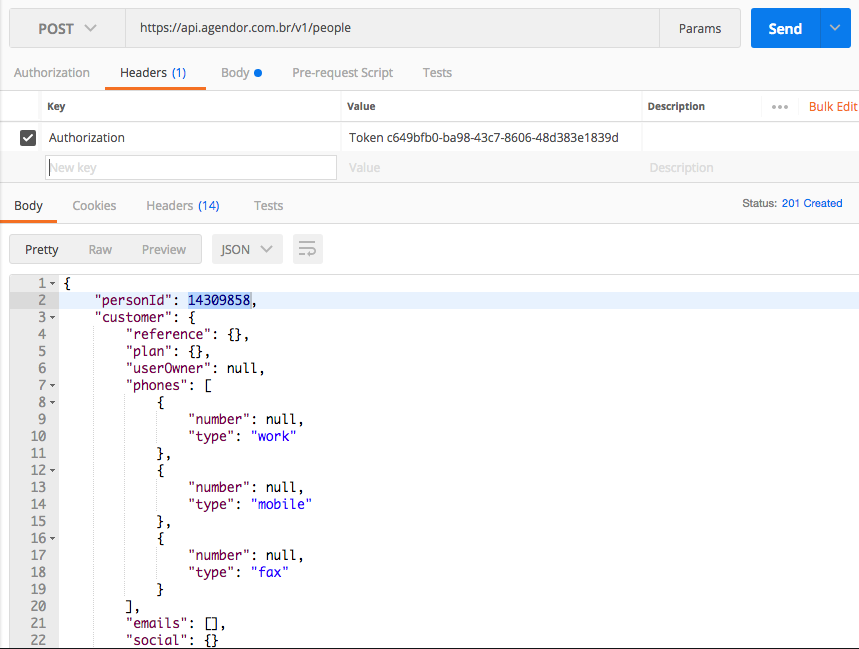The height and width of the screenshot is (649, 859).
Task: Collapse the customer object at line 3
Action: [x=53, y=318]
